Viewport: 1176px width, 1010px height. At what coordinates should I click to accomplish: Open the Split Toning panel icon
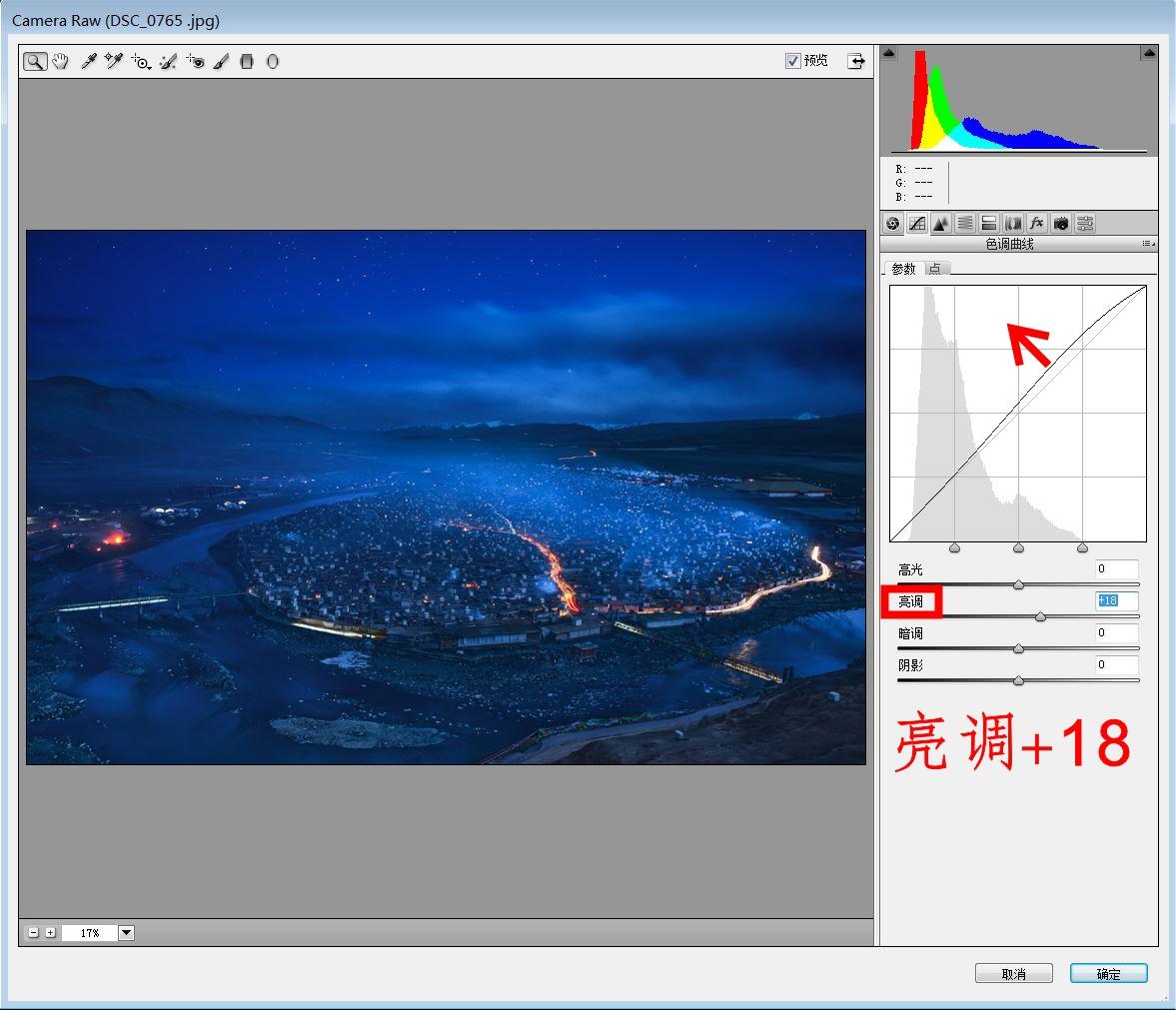coord(989,224)
